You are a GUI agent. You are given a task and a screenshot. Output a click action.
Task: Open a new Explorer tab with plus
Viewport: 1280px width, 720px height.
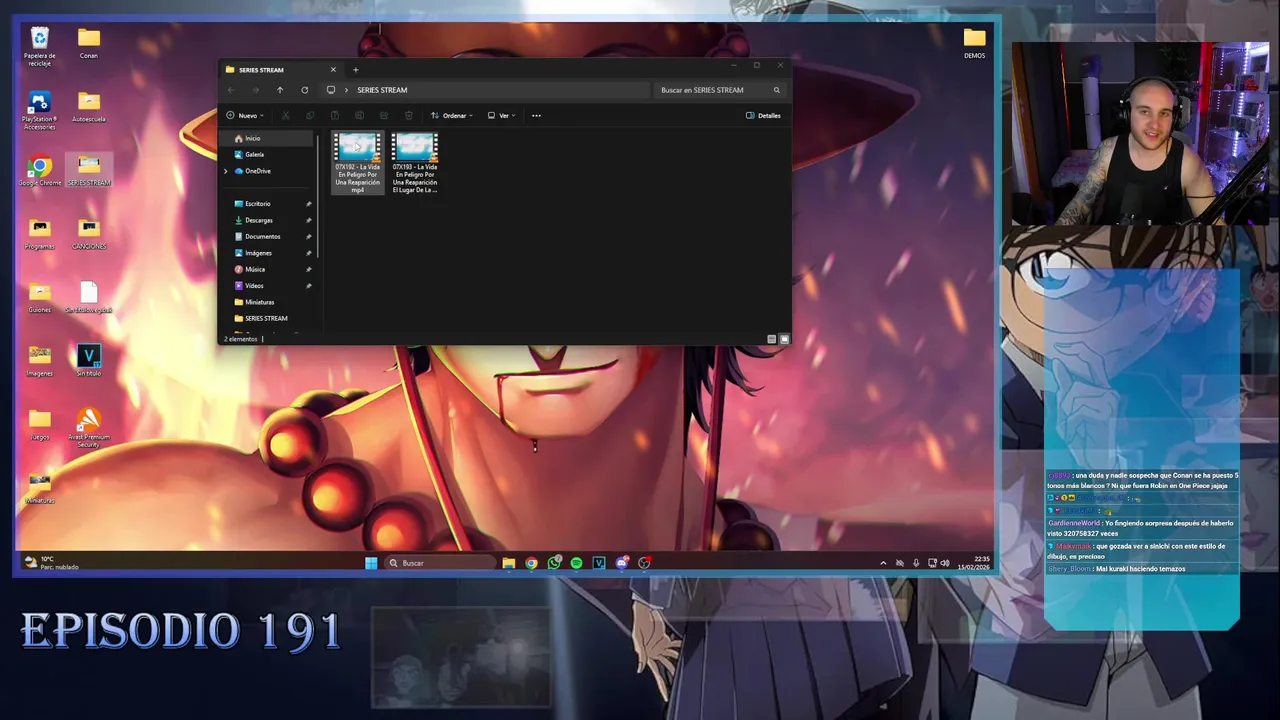click(x=355, y=70)
